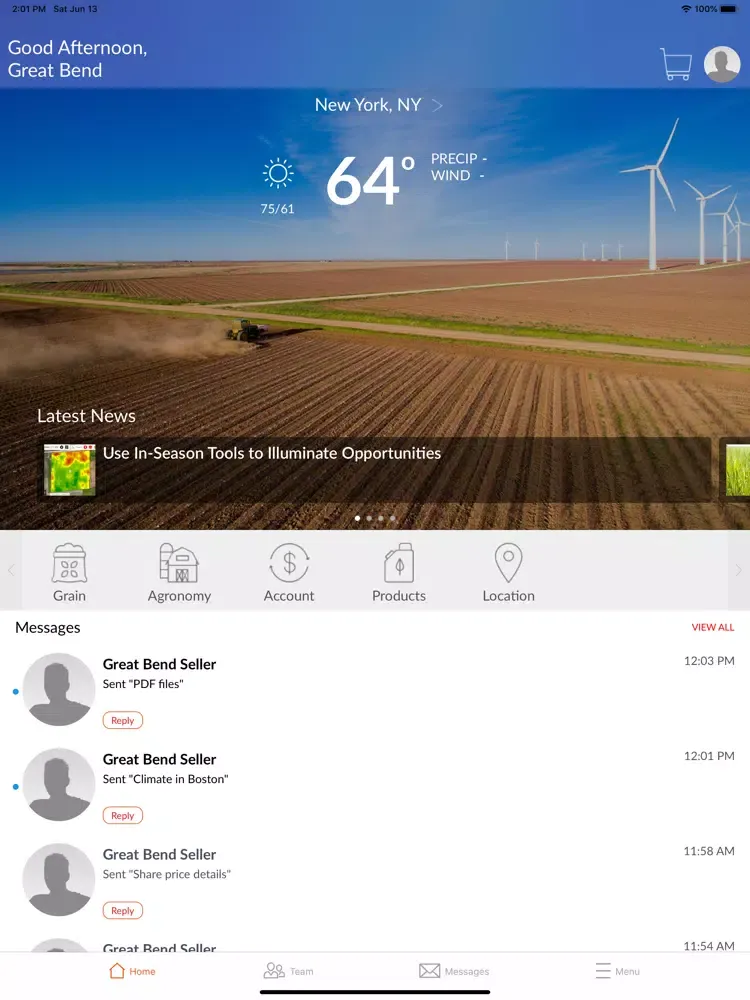Tap the 75/61 high-low temperature

pos(277,209)
